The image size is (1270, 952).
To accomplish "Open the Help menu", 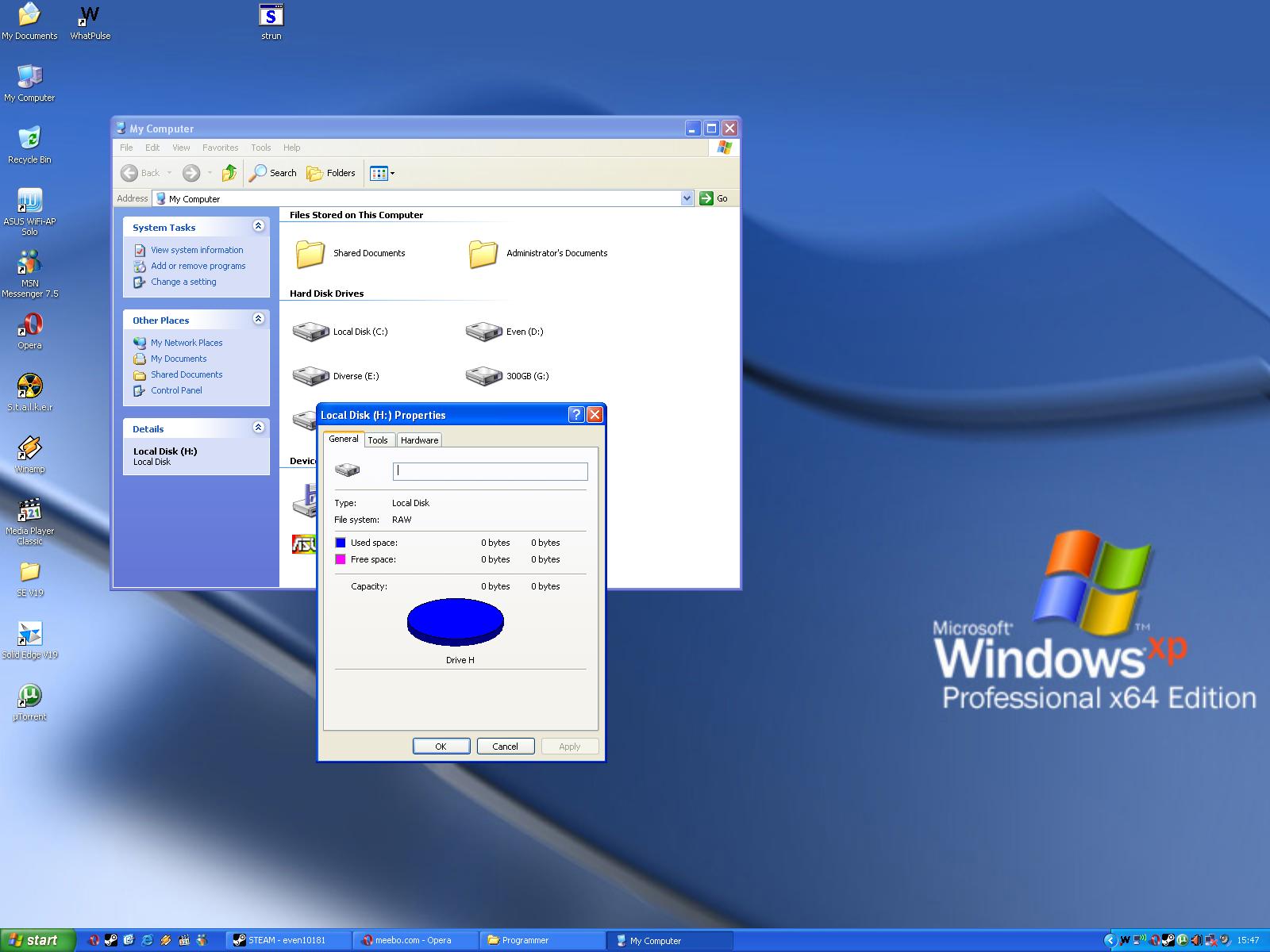I will click(292, 148).
